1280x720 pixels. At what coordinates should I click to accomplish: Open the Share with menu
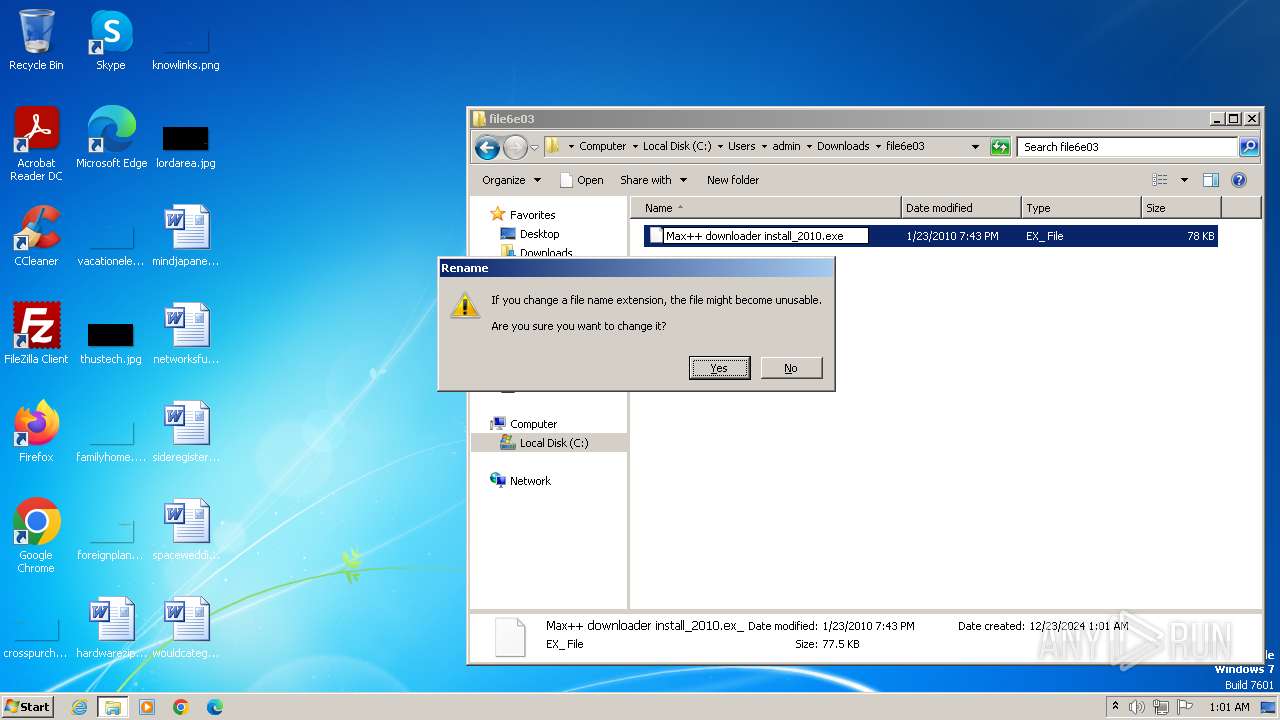tap(653, 180)
